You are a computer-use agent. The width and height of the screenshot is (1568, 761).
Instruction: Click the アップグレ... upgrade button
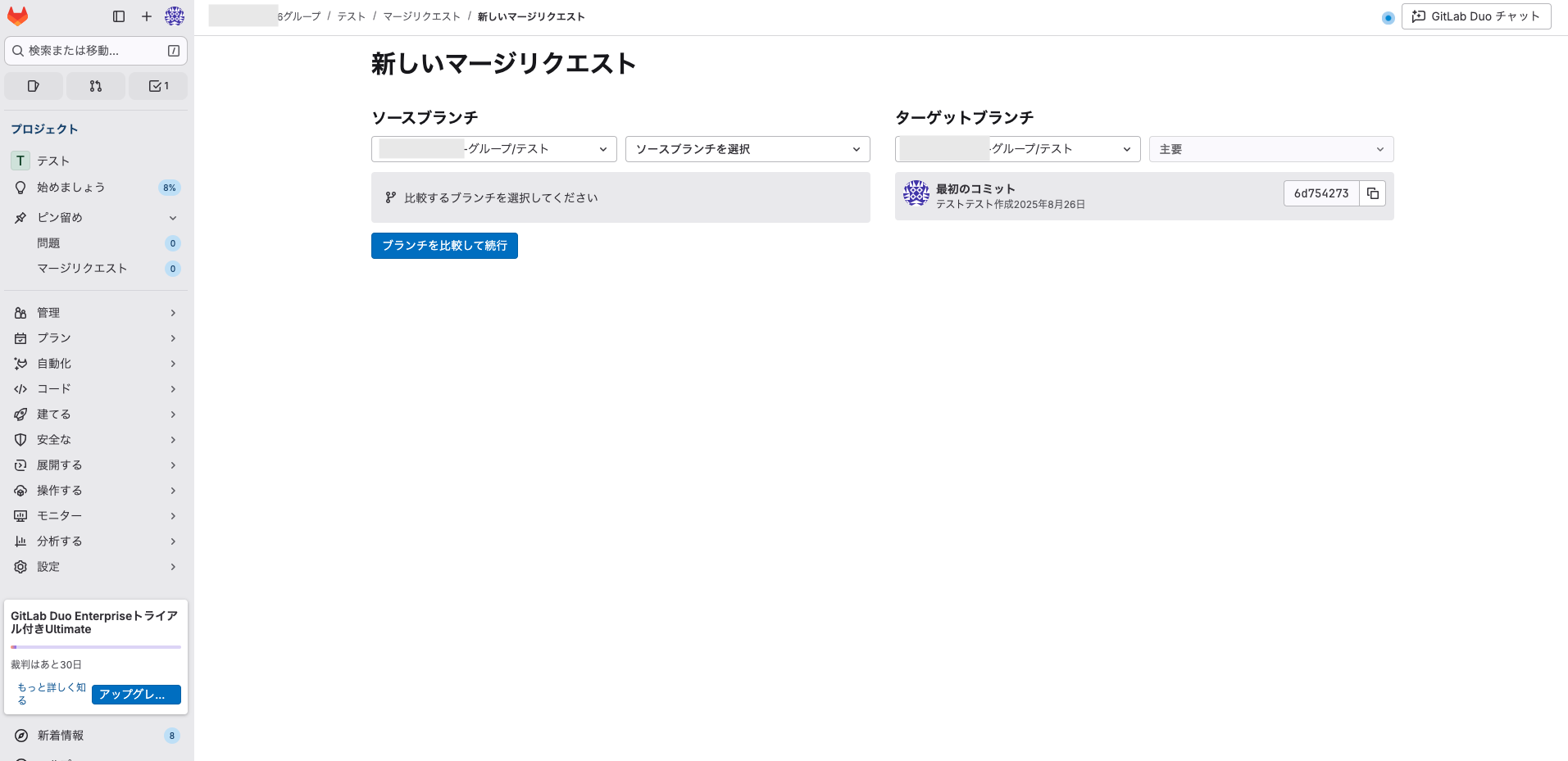136,695
